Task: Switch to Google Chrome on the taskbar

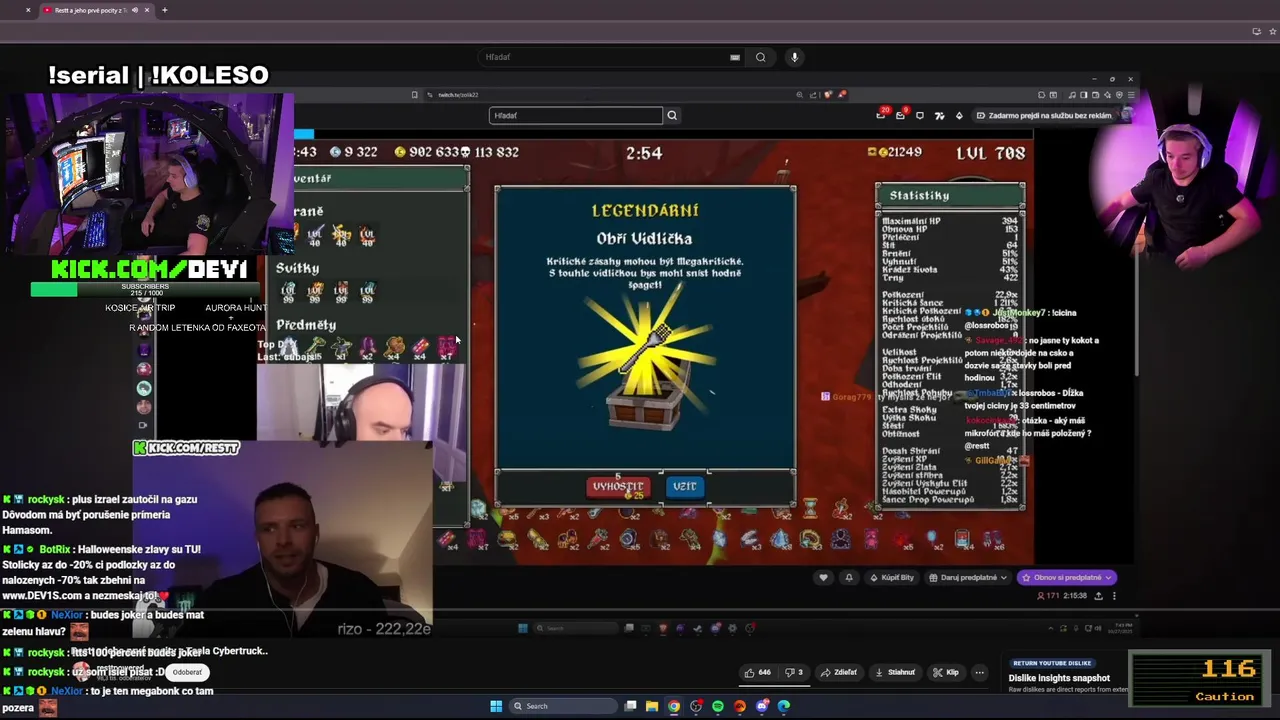Action: [674, 706]
